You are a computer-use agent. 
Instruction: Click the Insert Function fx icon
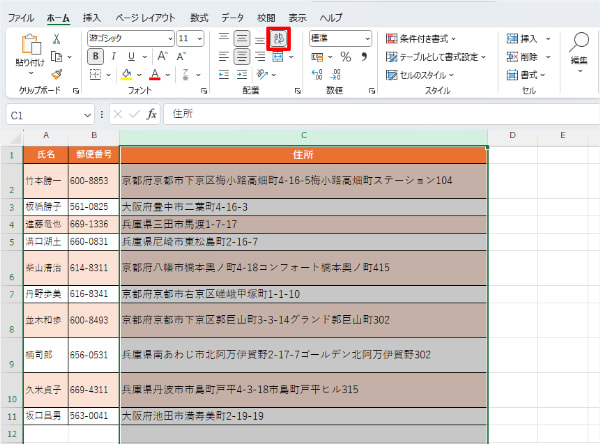[151, 114]
